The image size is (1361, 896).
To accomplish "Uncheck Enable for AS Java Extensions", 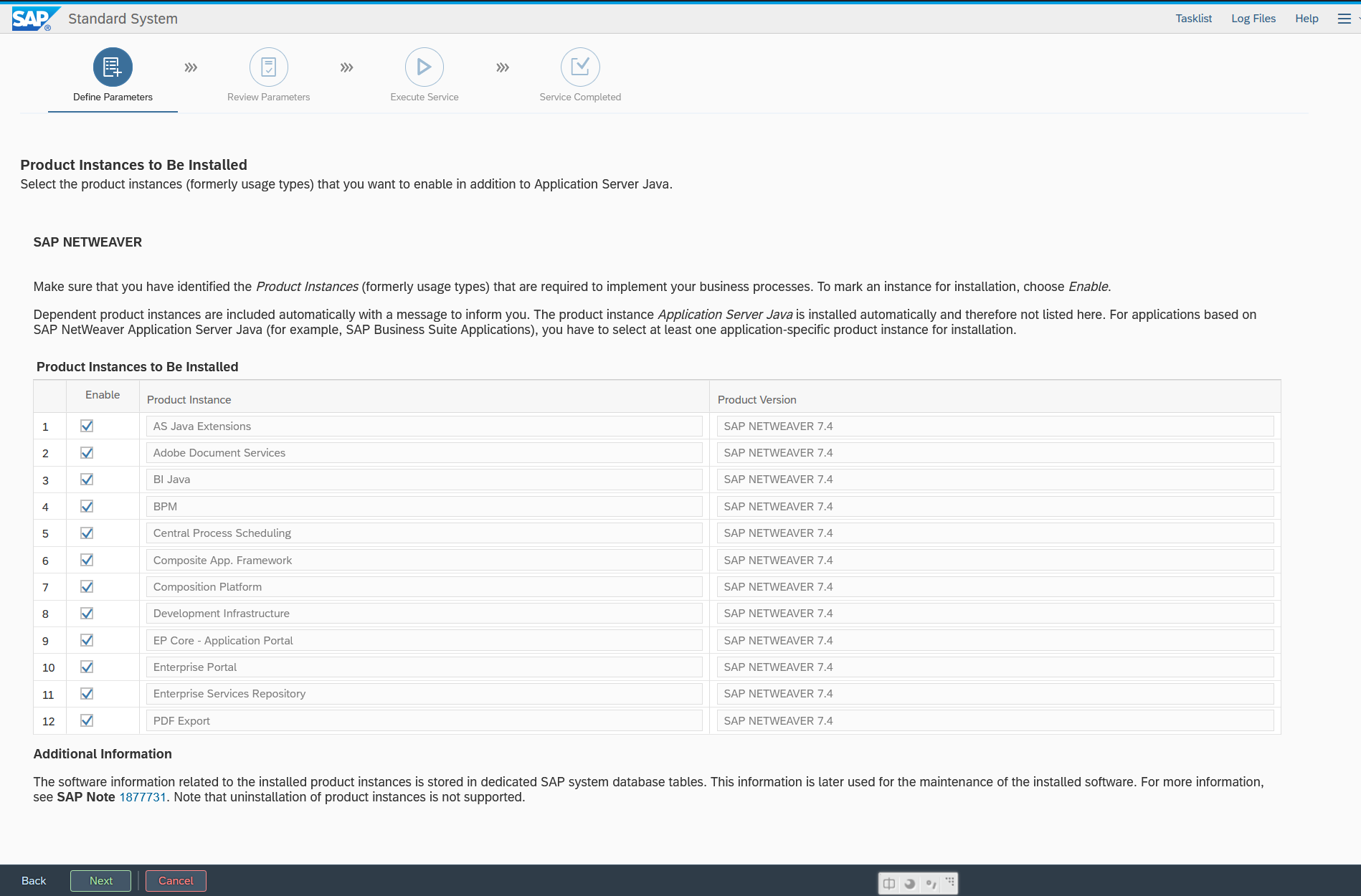I will click(x=87, y=426).
